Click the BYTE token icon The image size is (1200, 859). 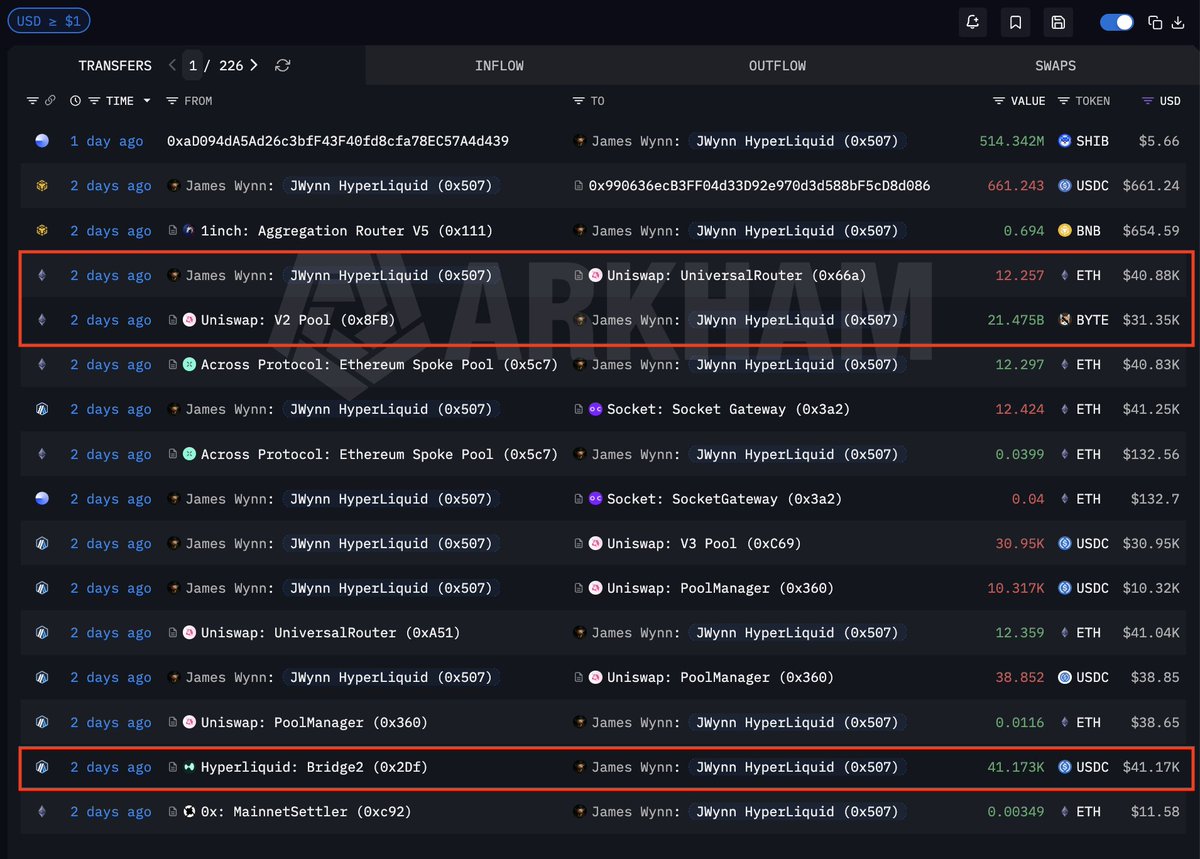(1065, 320)
